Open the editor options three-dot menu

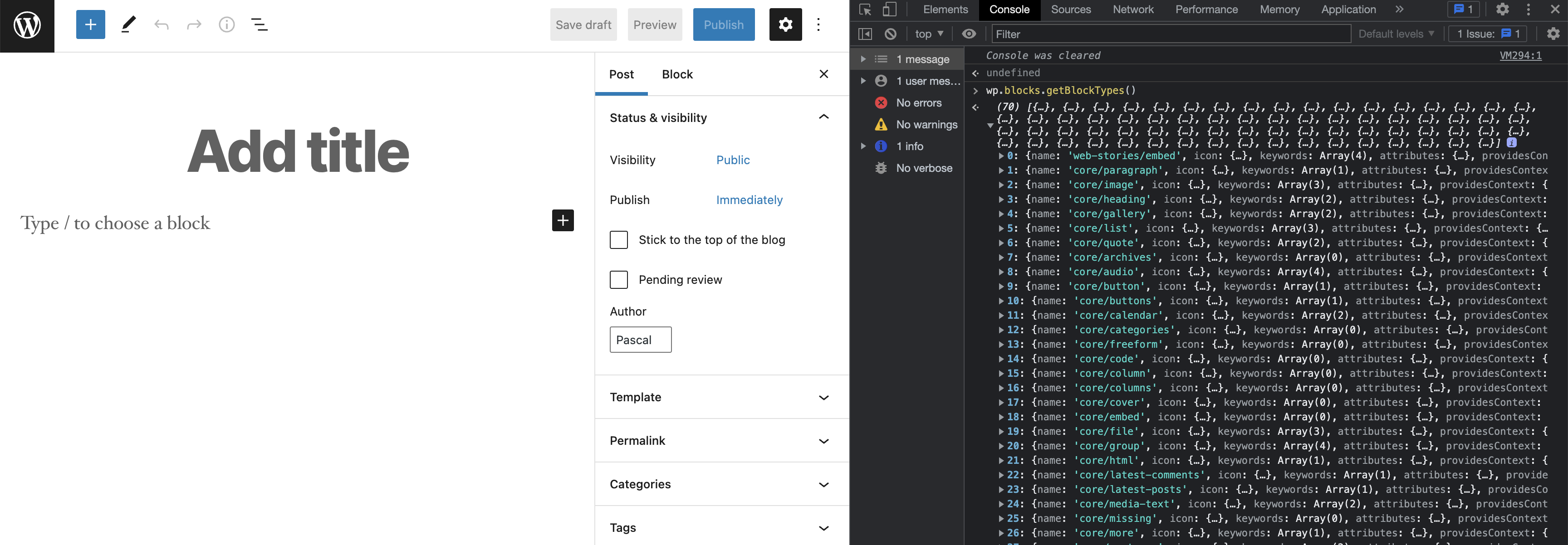[x=818, y=24]
